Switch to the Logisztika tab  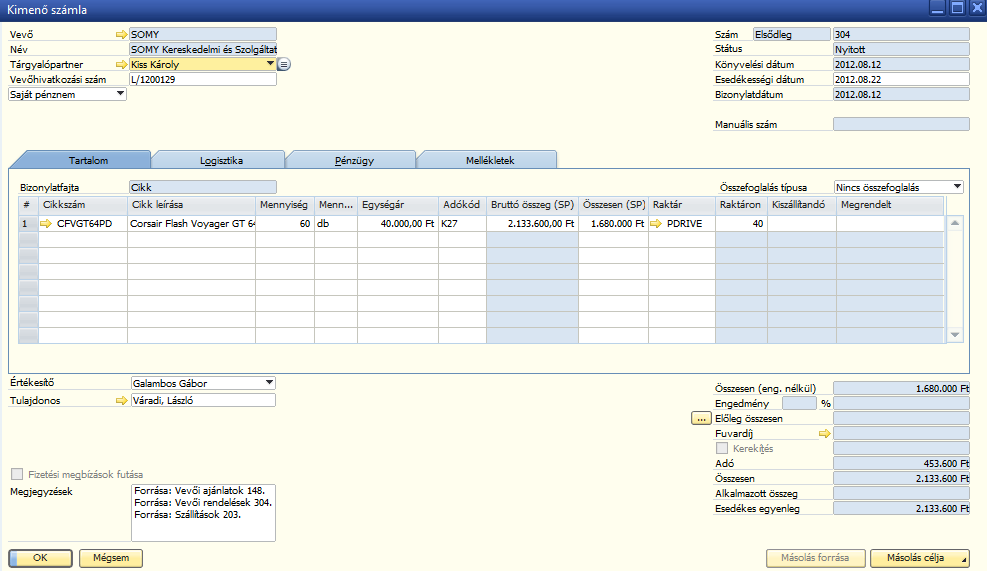point(221,161)
